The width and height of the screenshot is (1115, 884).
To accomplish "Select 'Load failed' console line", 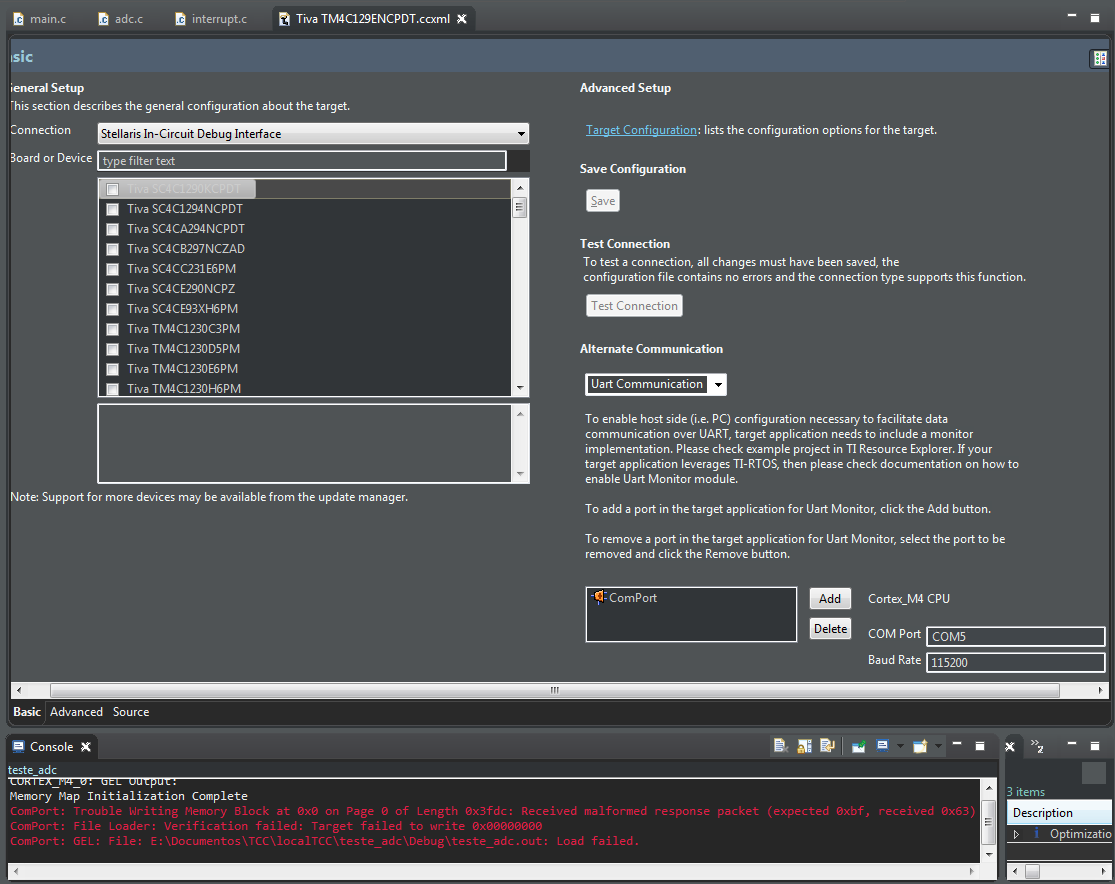I will [x=324, y=841].
